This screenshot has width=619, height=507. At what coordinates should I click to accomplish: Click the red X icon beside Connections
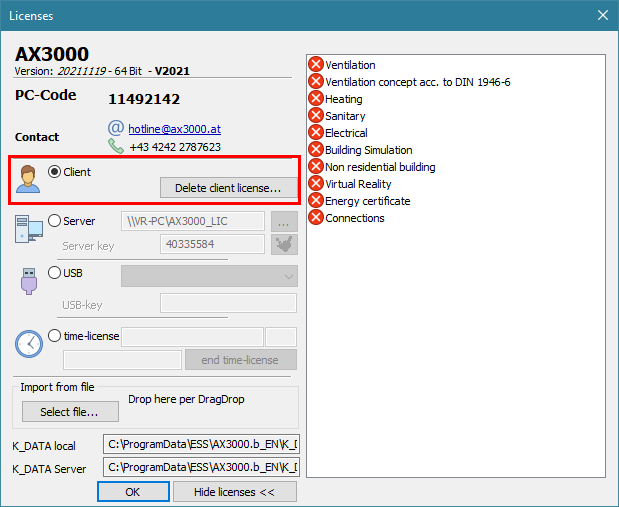316,217
